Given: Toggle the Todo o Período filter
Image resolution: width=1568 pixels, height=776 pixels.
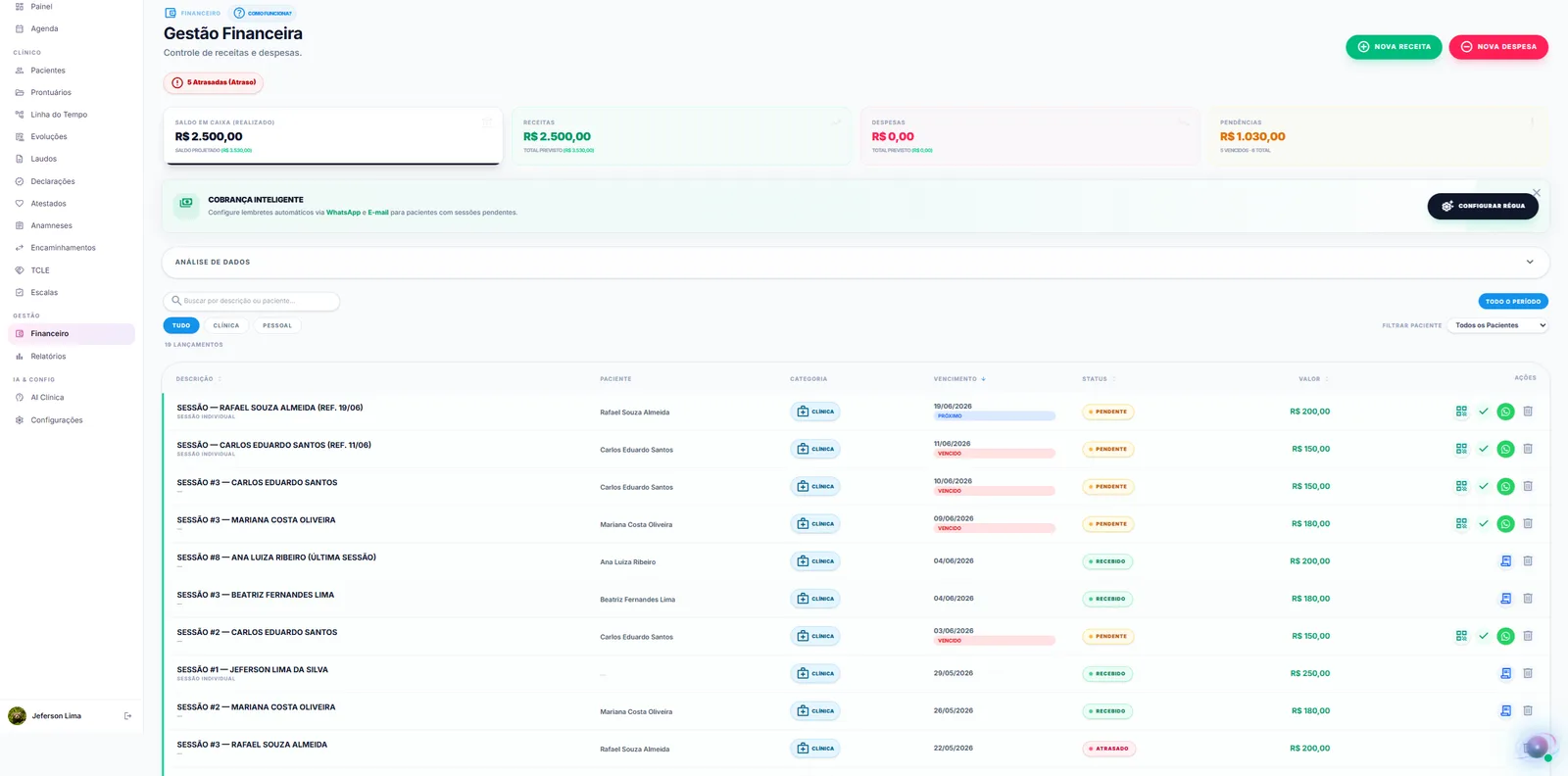Looking at the screenshot, I should pyautogui.click(x=1513, y=302).
